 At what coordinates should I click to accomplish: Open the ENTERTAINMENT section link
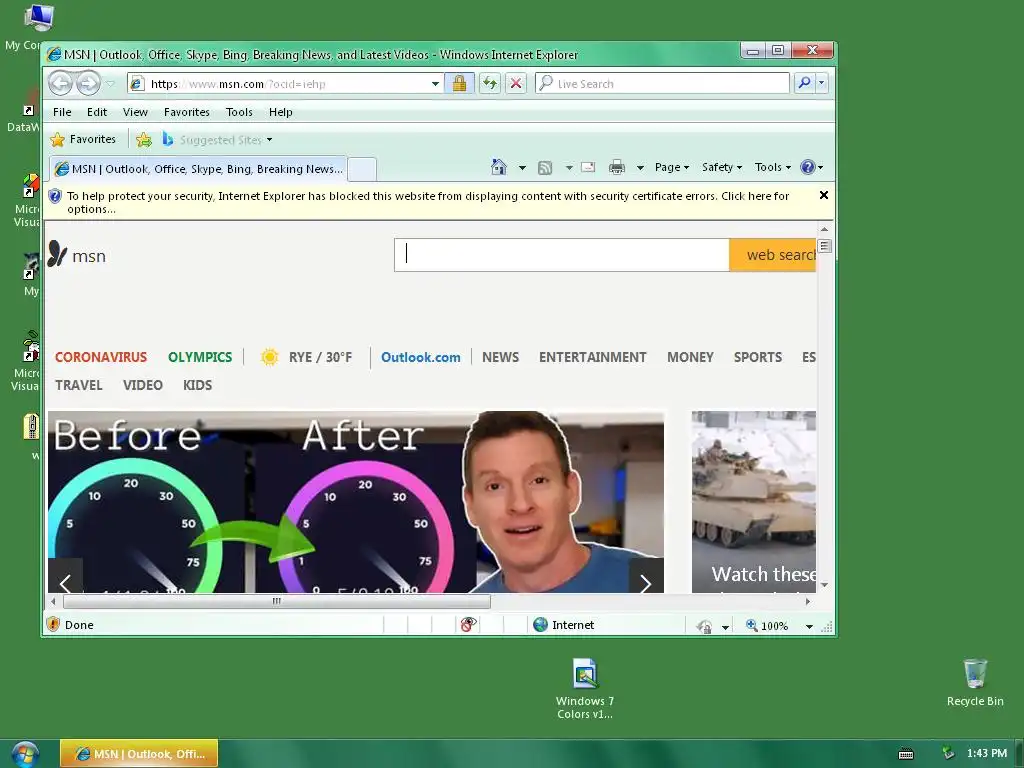[x=592, y=357]
